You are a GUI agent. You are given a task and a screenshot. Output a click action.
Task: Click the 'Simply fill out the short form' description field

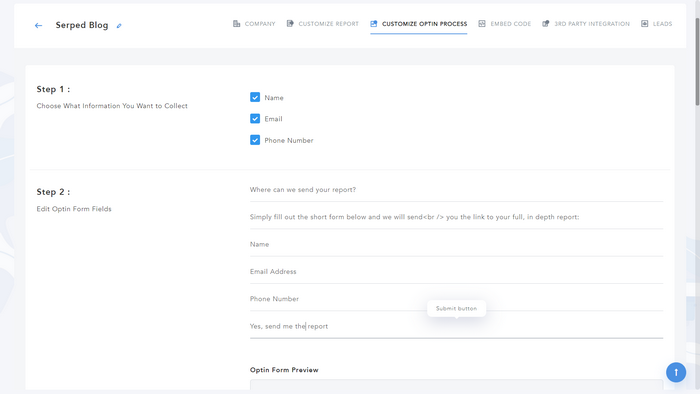point(456,217)
